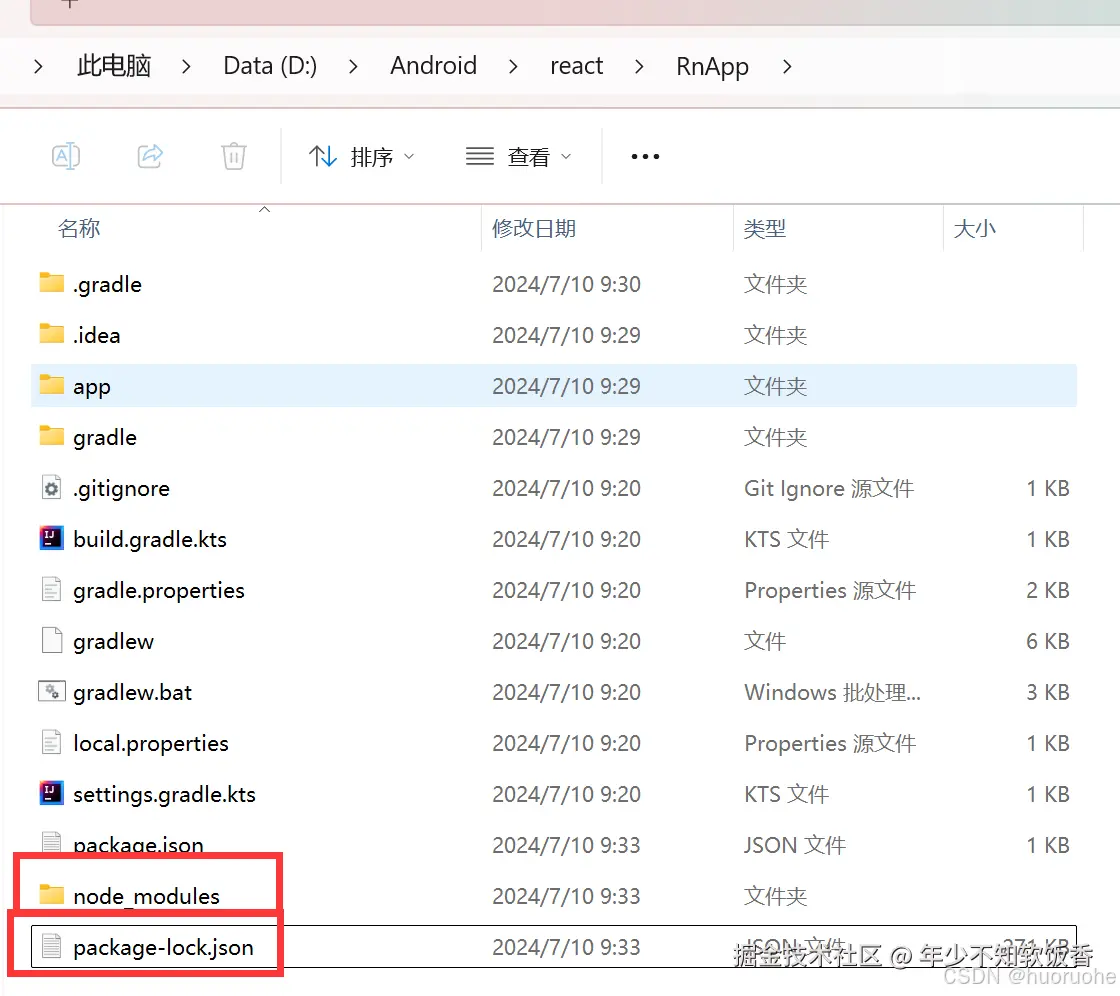Select the file name gradle
1120x996 pixels.
[x=104, y=437]
